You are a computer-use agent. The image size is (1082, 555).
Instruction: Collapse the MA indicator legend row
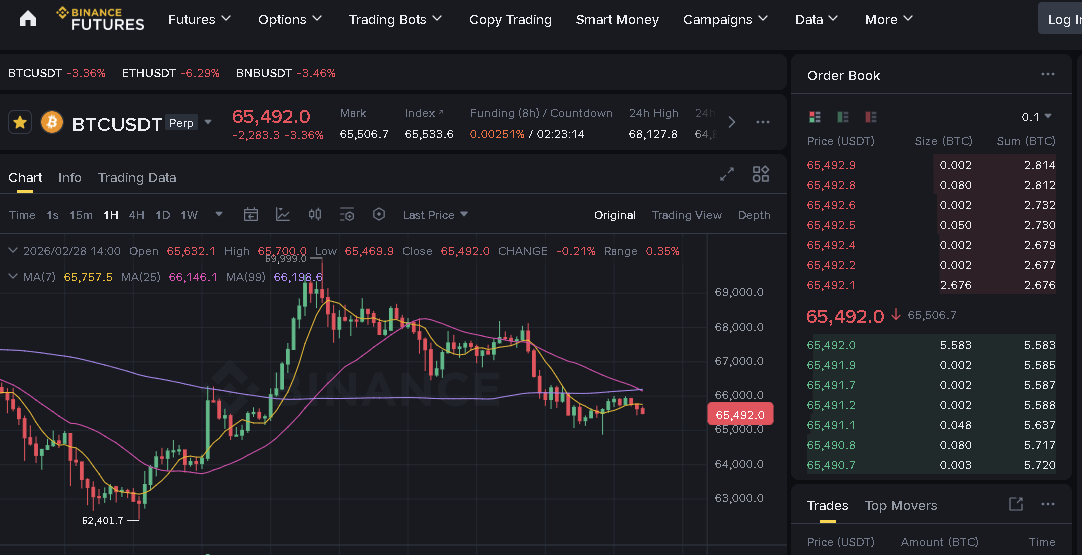click(x=12, y=276)
